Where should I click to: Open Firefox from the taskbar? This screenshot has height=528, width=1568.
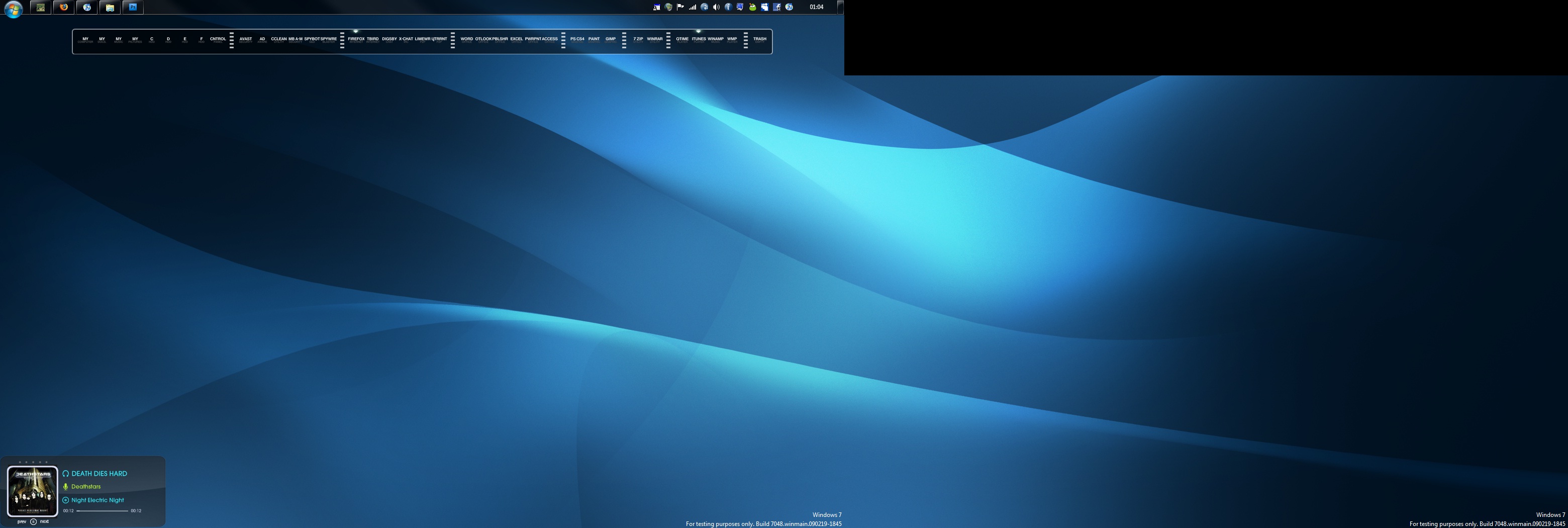point(63,8)
